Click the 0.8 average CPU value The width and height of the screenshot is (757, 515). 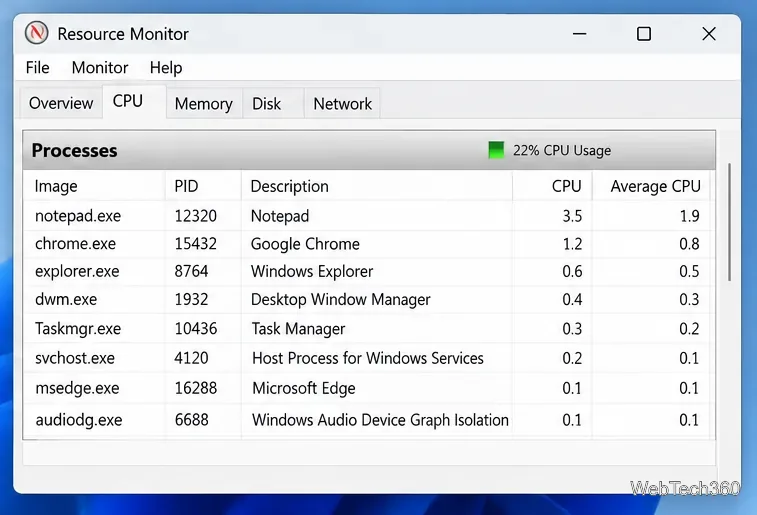(x=689, y=244)
